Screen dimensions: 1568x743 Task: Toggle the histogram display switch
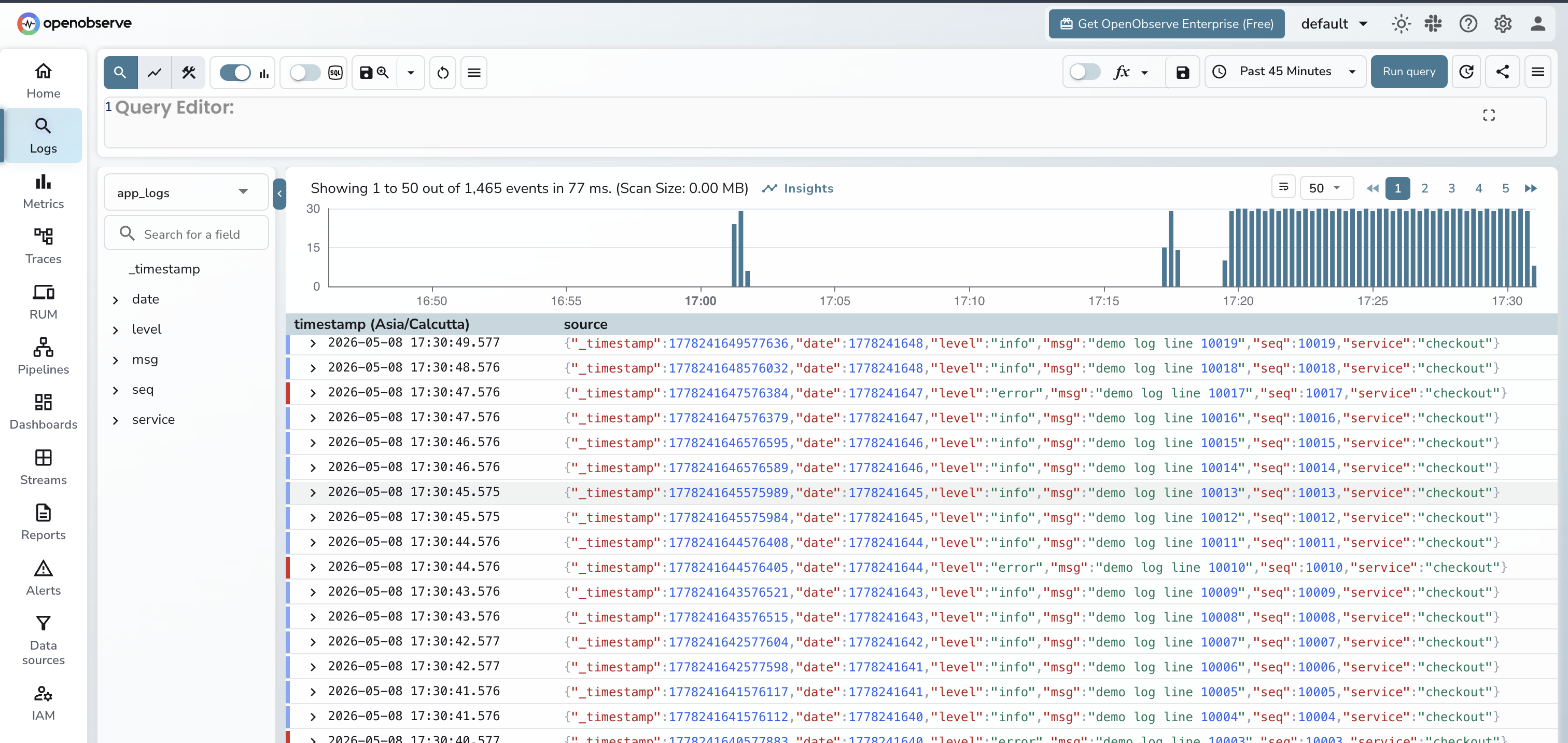(x=235, y=73)
